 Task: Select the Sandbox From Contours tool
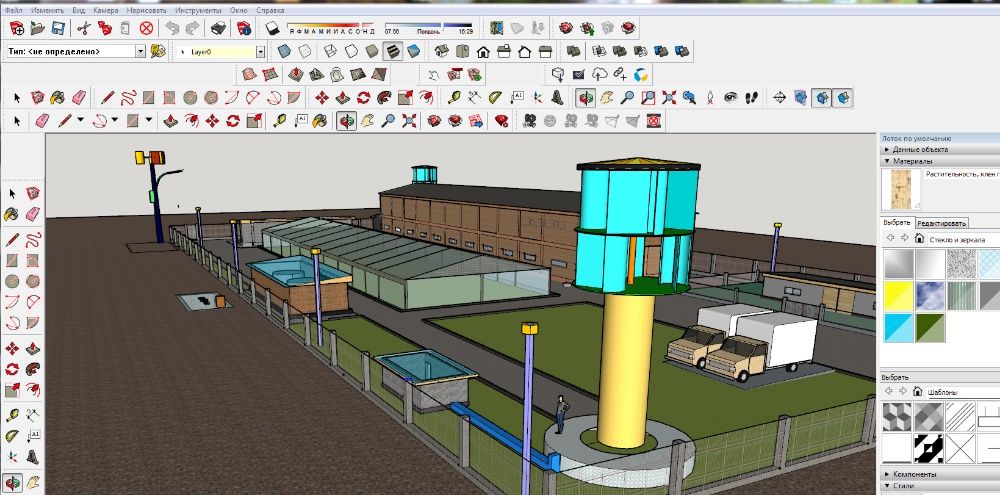[249, 75]
